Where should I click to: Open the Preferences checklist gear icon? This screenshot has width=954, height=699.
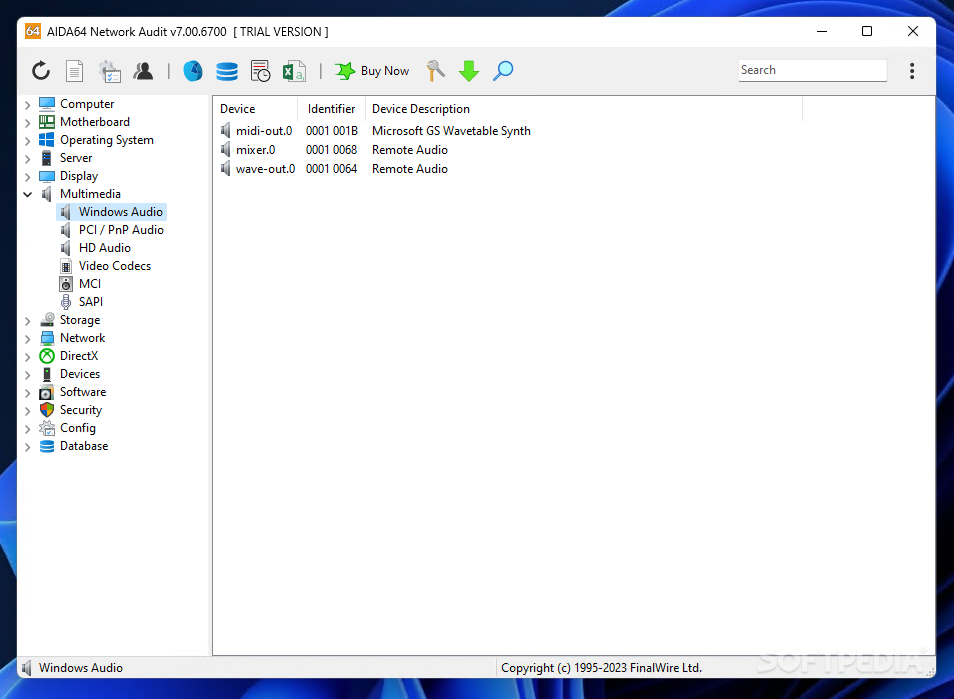110,71
